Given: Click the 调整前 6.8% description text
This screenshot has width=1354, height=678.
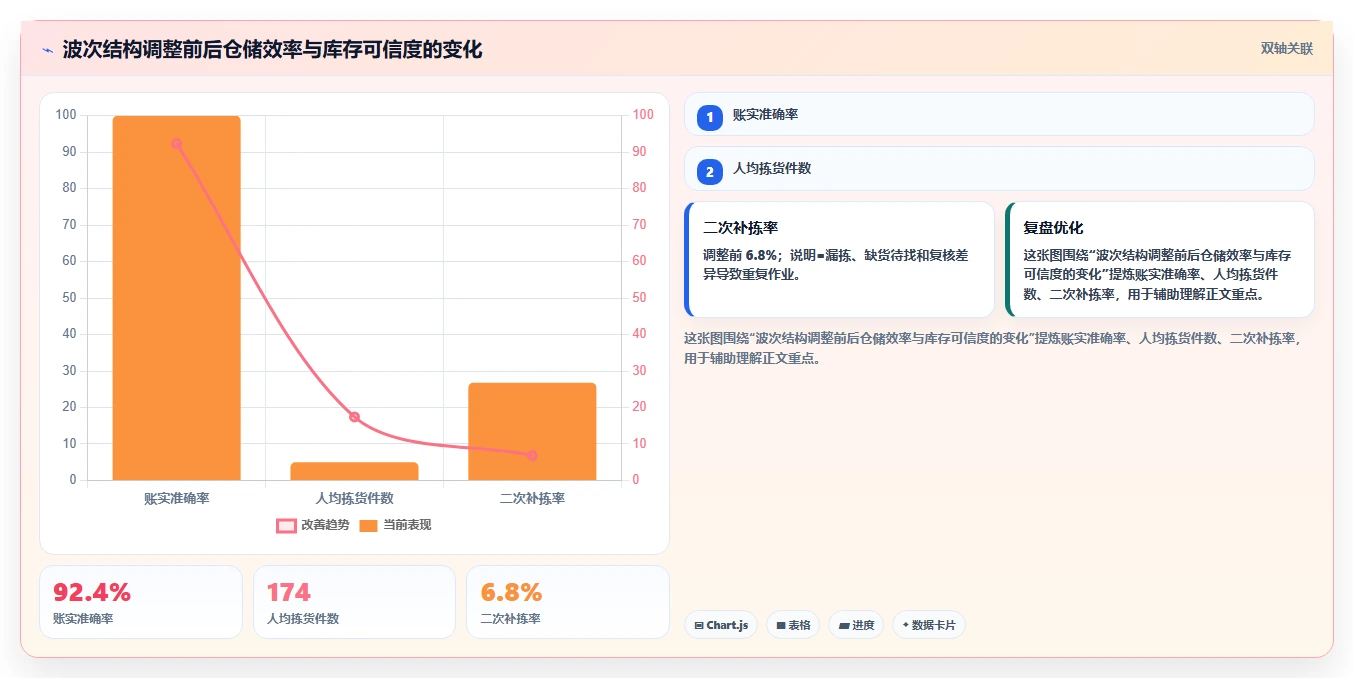Looking at the screenshot, I should (x=836, y=265).
